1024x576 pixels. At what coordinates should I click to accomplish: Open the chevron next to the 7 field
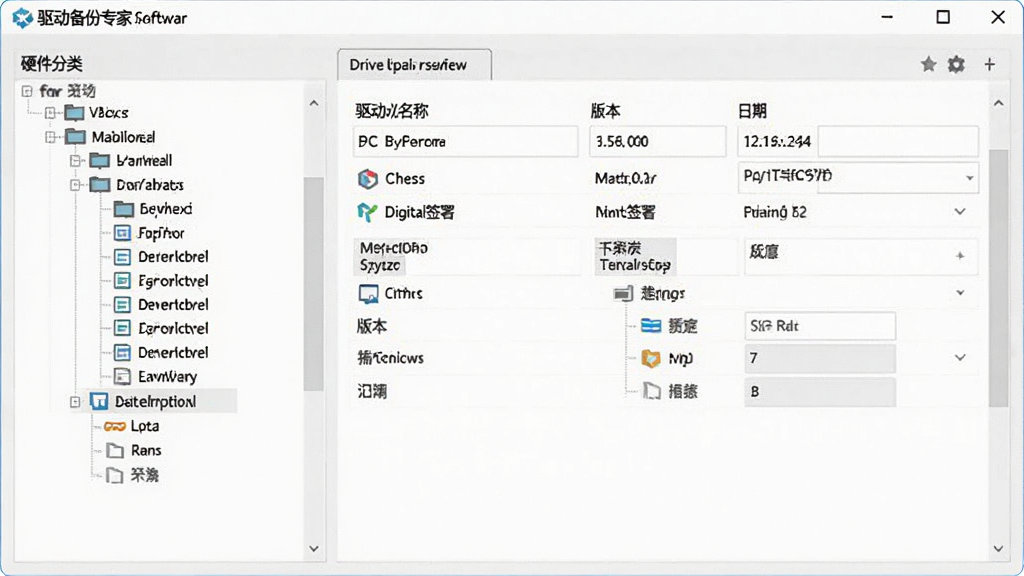click(x=960, y=358)
